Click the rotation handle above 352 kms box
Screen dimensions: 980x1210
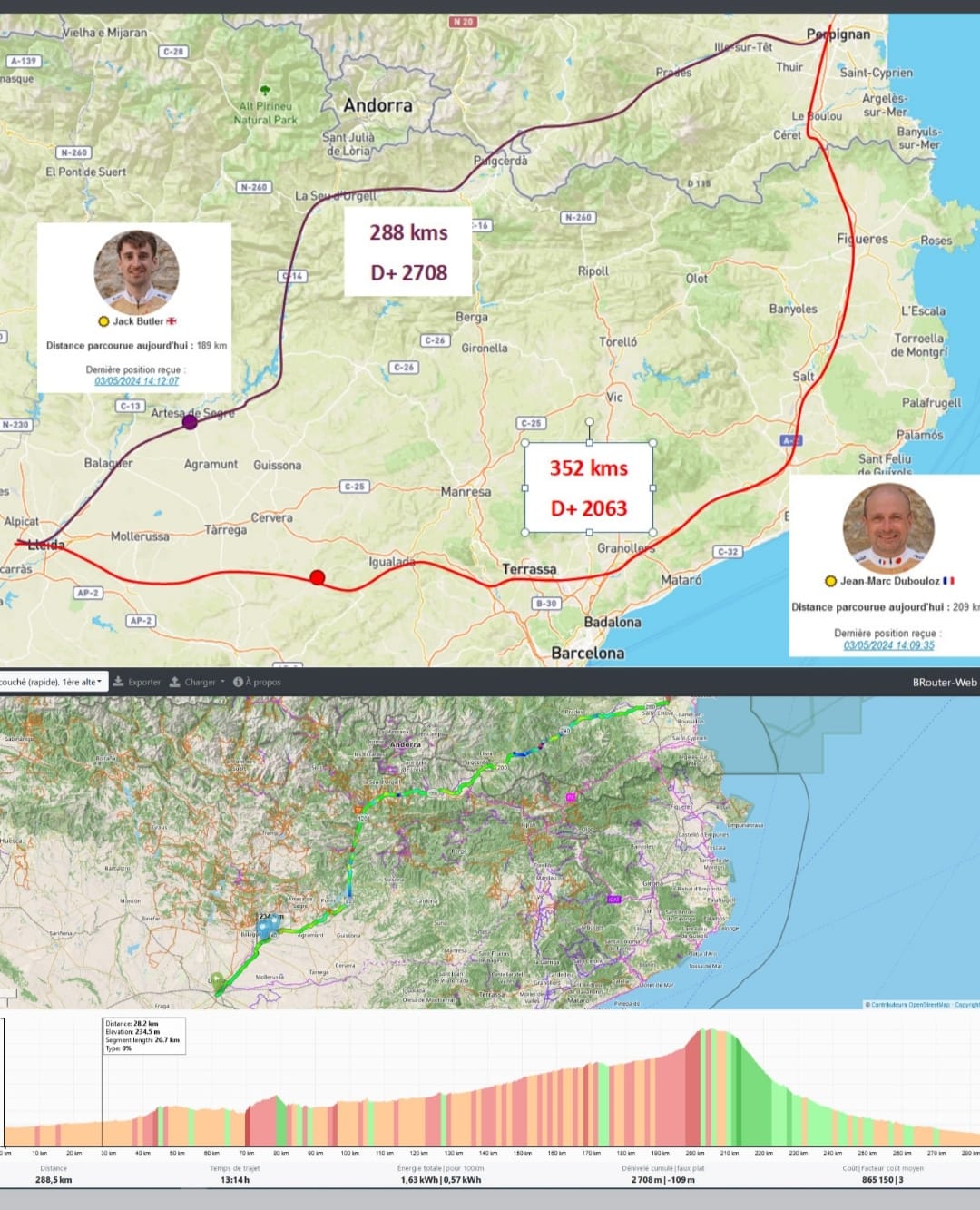point(589,422)
